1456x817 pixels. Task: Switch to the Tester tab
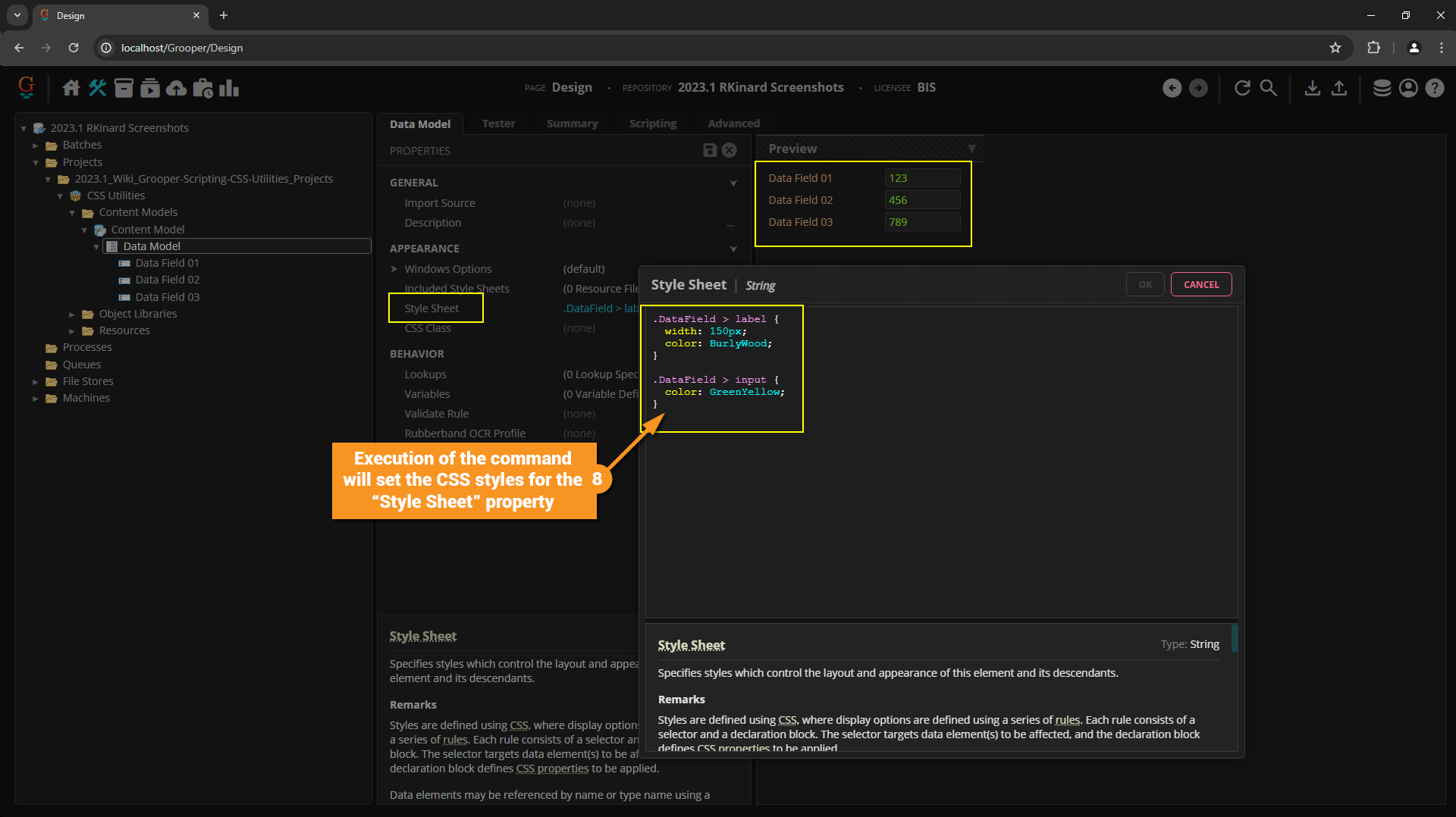[x=498, y=124]
